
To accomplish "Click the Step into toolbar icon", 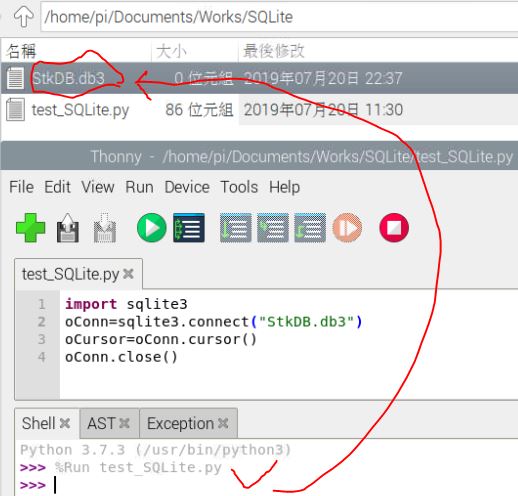I will [x=273, y=228].
